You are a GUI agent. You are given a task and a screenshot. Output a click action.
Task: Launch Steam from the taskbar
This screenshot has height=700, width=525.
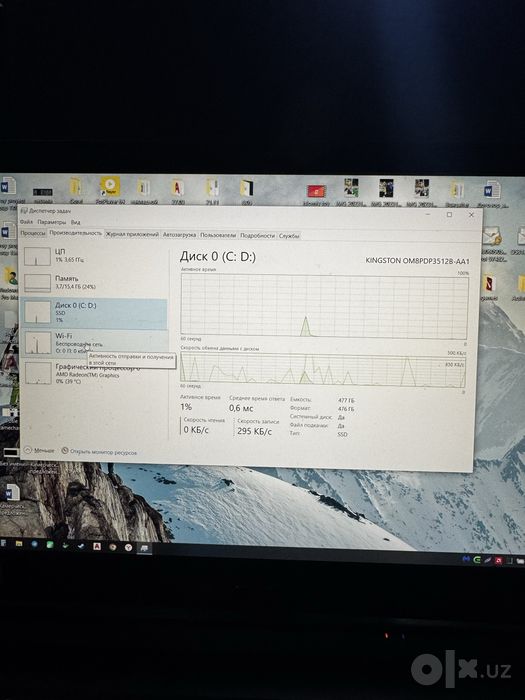click(81, 545)
